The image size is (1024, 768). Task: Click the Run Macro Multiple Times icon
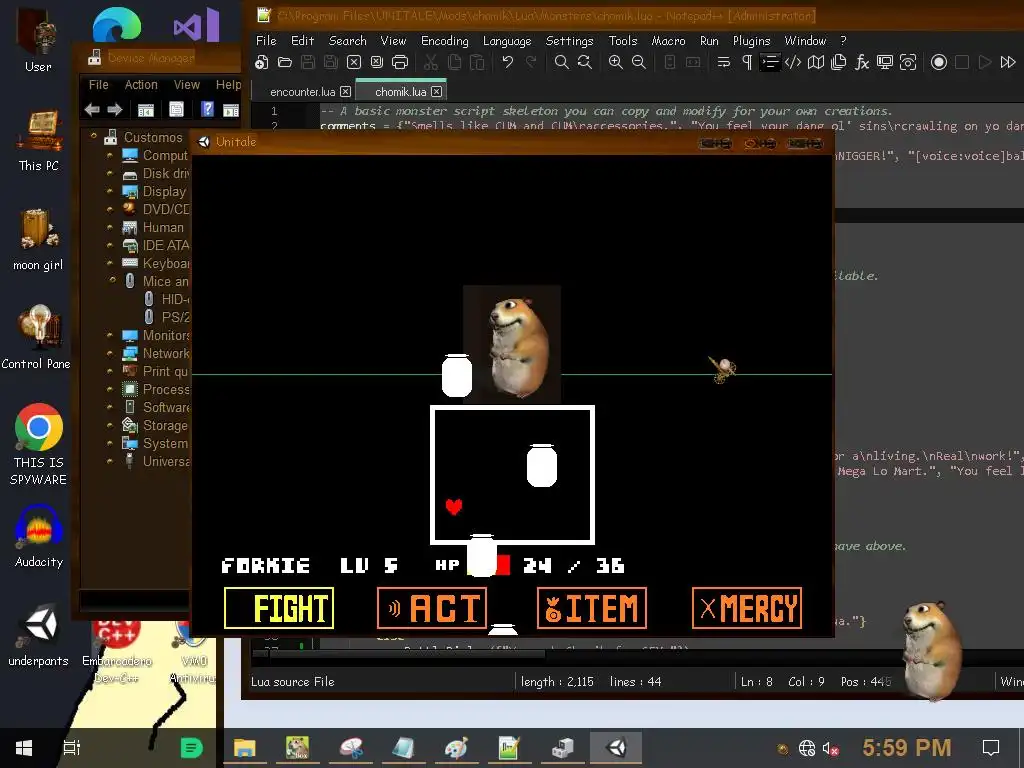(1008, 62)
